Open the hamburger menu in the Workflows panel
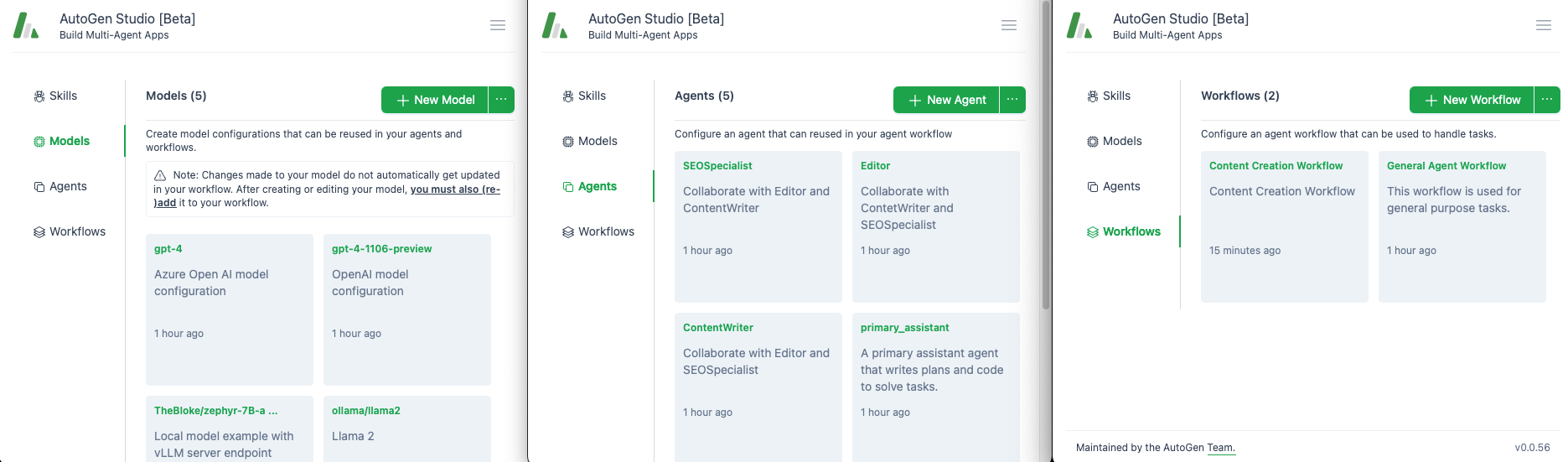Image resolution: width=1568 pixels, height=462 pixels. click(1544, 26)
